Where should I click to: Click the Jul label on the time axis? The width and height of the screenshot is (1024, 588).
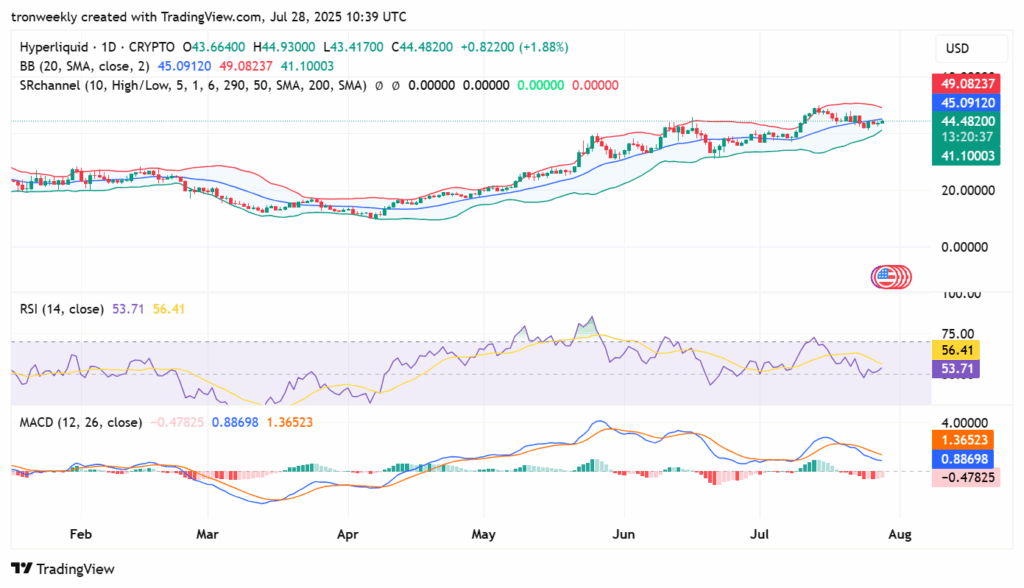[760, 534]
